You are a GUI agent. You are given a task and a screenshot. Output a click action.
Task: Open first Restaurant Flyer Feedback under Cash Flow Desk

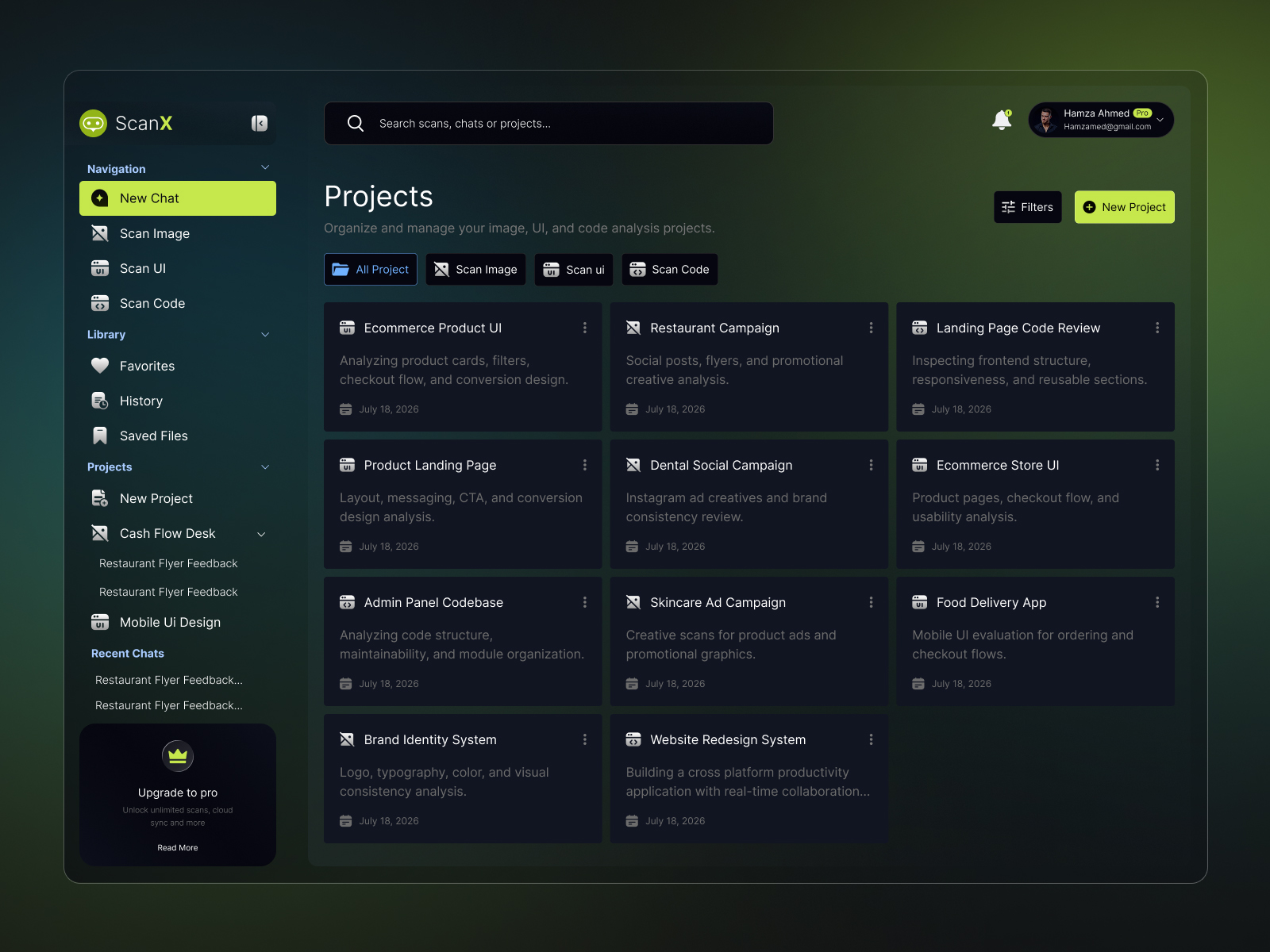pos(168,563)
